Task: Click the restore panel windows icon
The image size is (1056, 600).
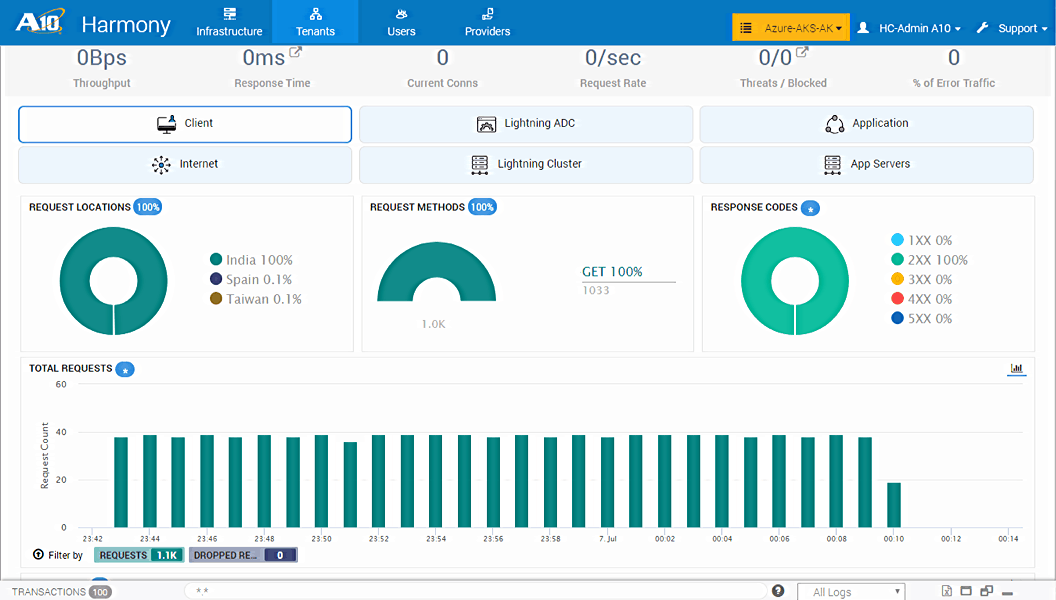Action: [987, 591]
